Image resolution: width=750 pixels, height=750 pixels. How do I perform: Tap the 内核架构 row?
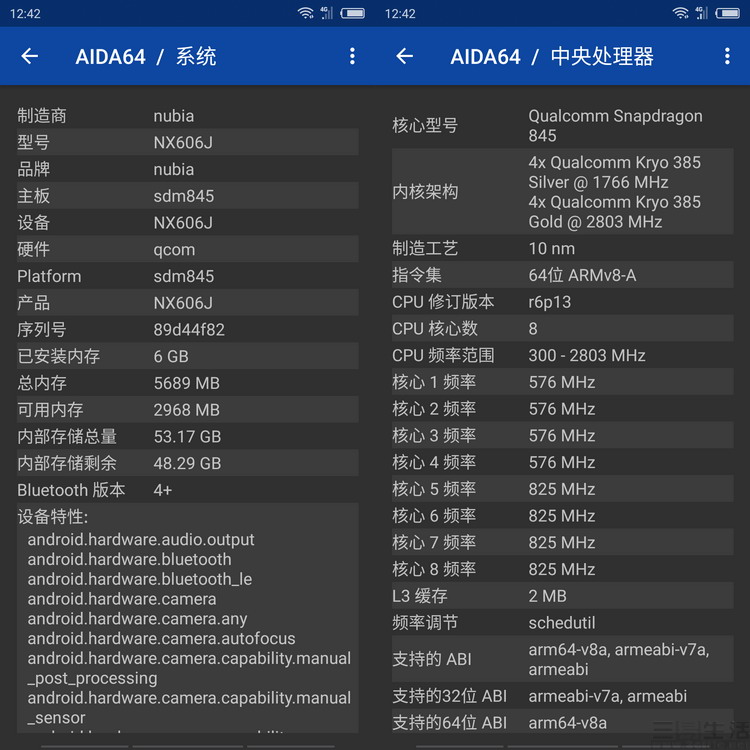point(562,192)
